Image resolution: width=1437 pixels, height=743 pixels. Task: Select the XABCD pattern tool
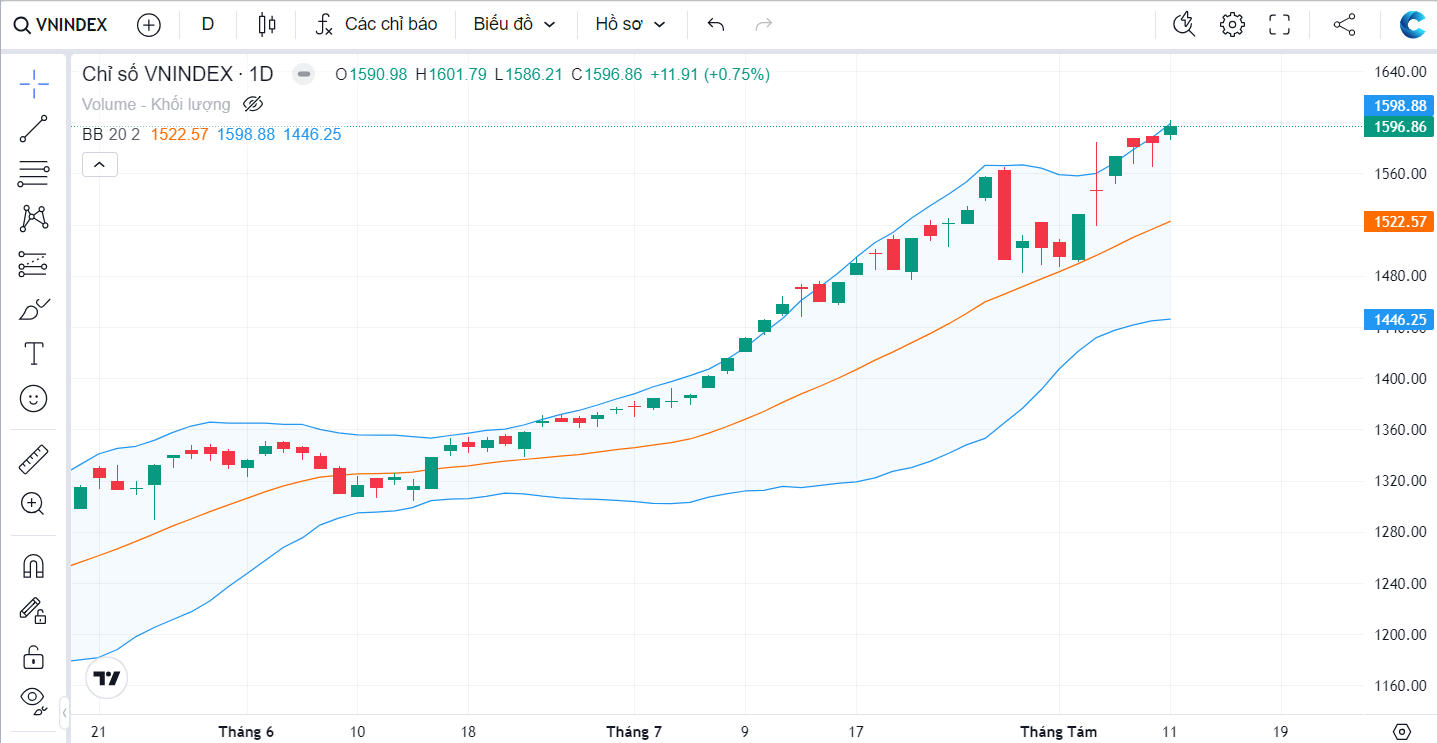tap(34, 218)
